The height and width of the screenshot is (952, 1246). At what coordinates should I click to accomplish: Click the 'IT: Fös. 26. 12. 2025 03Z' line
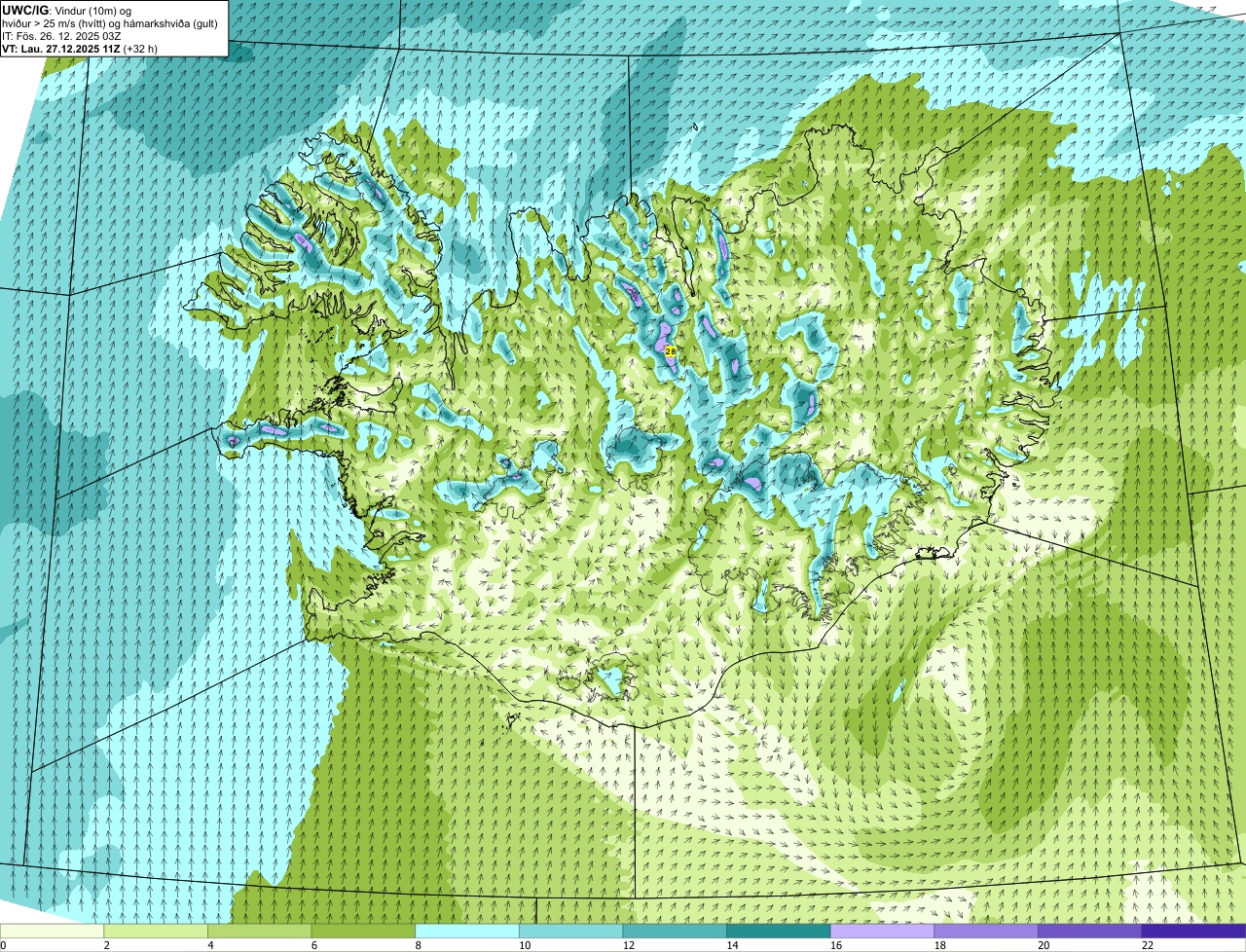(61, 35)
